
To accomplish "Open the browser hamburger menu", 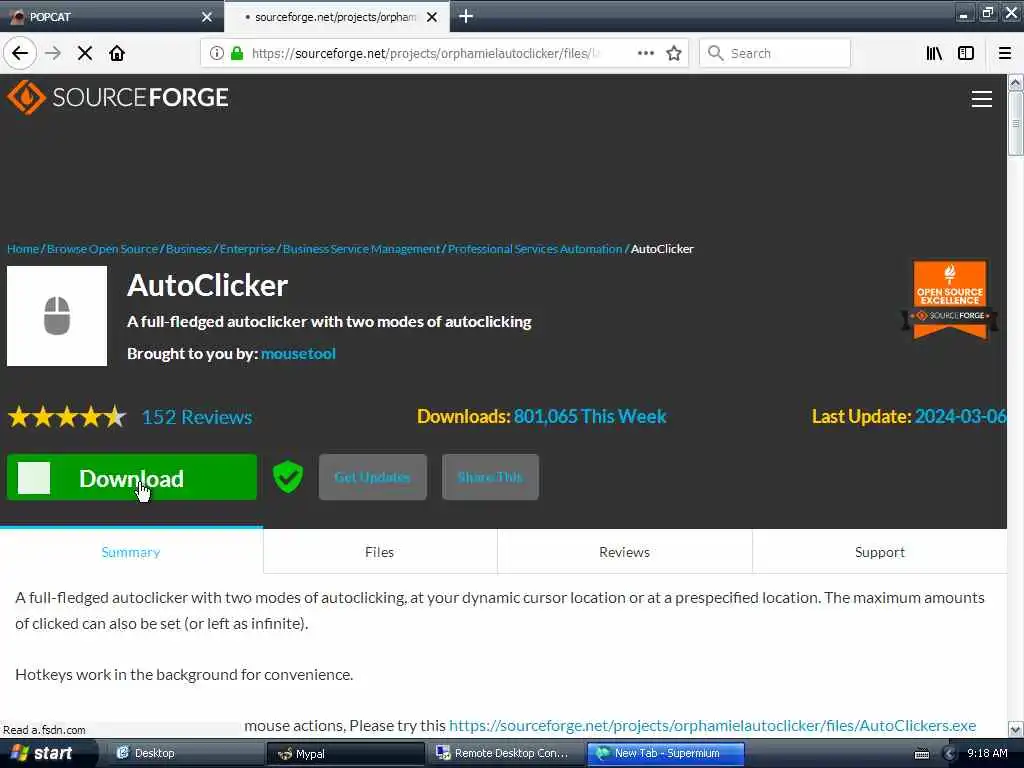I will (1005, 53).
